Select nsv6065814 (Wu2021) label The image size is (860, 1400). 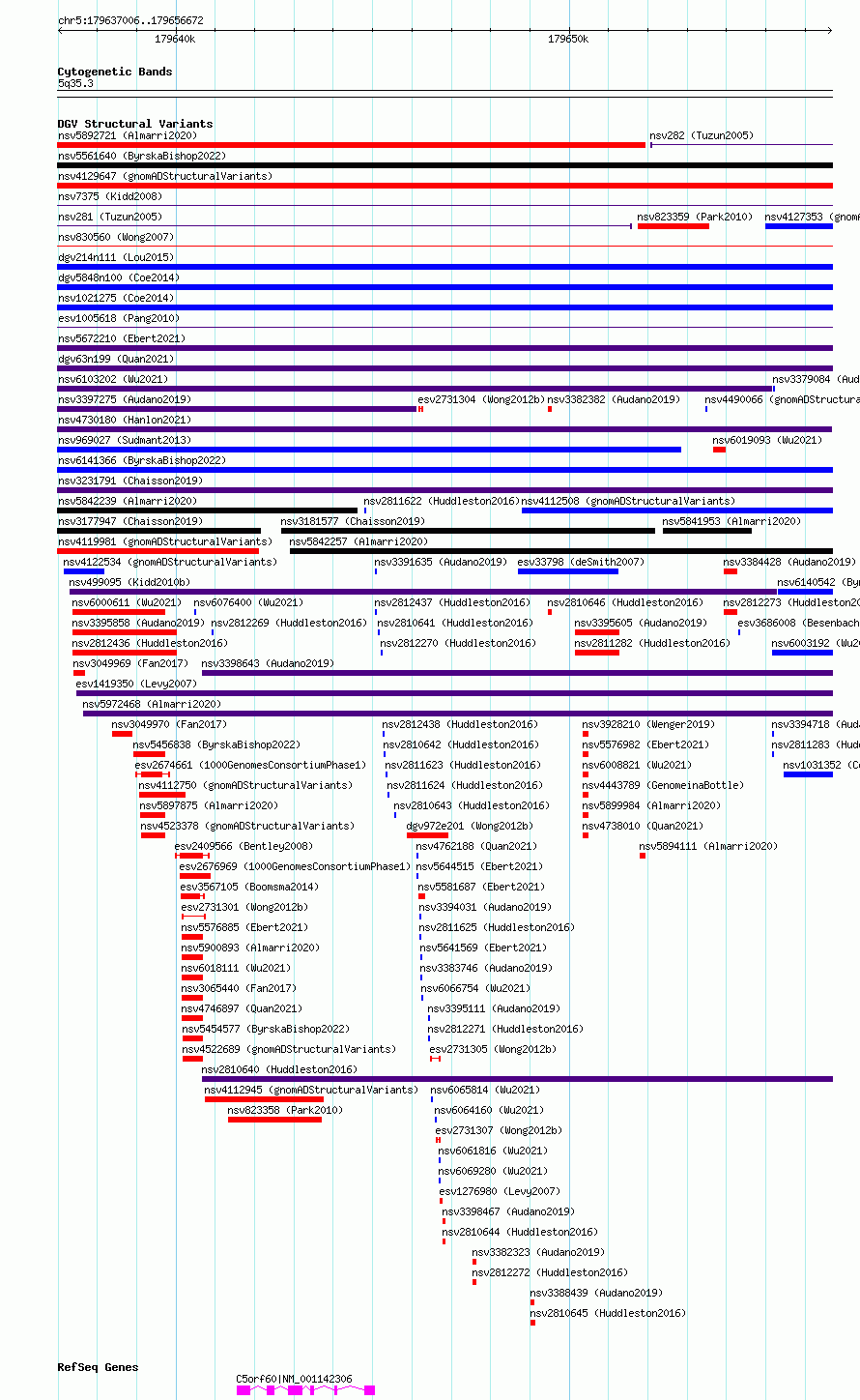[x=485, y=1091]
